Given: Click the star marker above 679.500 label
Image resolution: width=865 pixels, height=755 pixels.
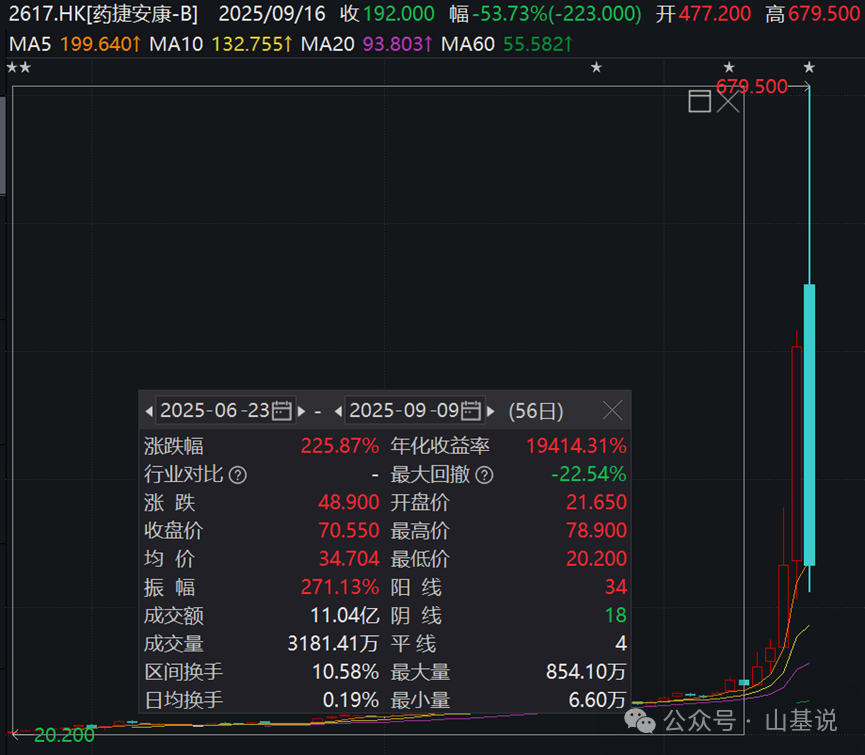Looking at the screenshot, I should pos(729,67).
